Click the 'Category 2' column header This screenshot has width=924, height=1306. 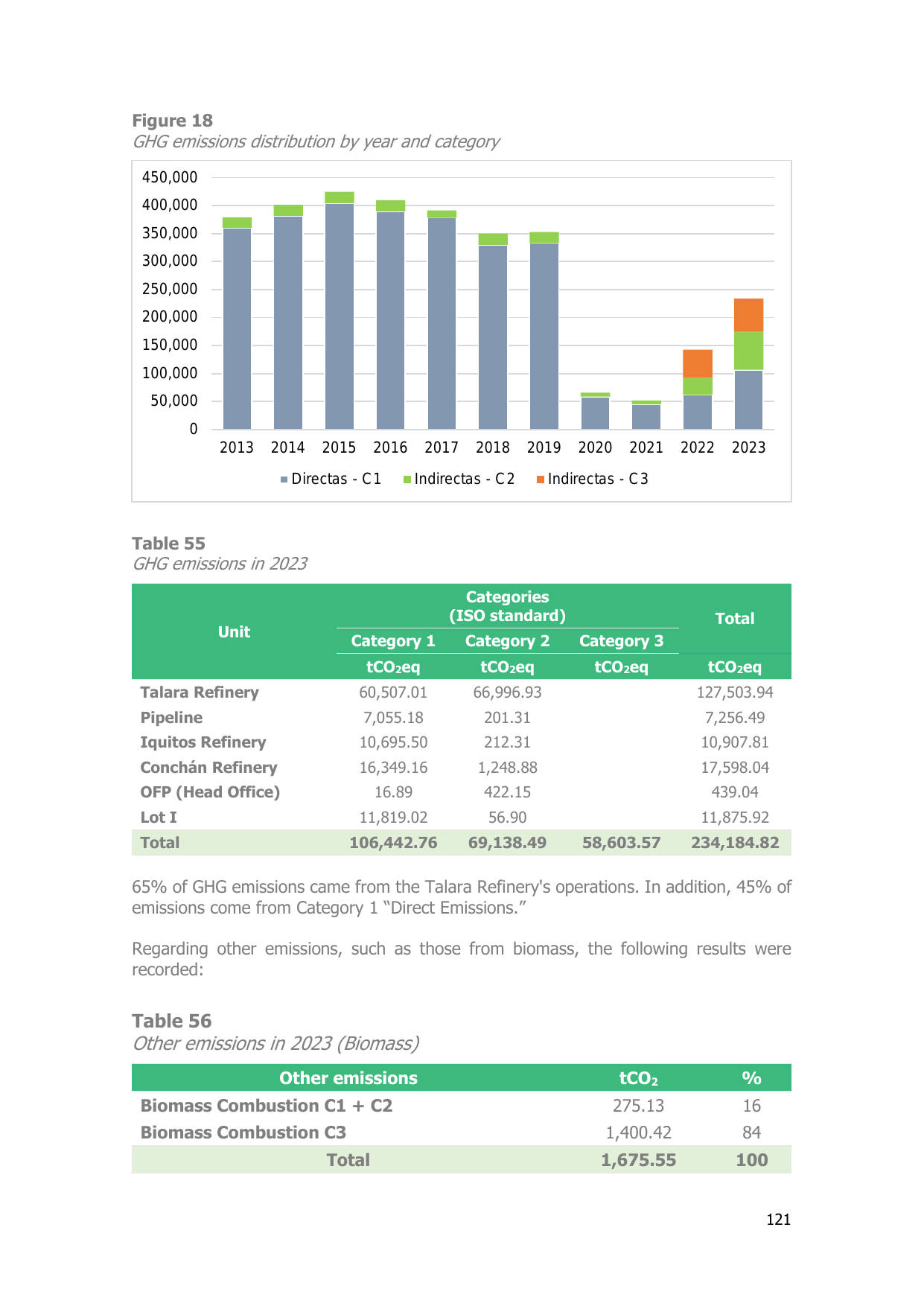click(x=507, y=641)
